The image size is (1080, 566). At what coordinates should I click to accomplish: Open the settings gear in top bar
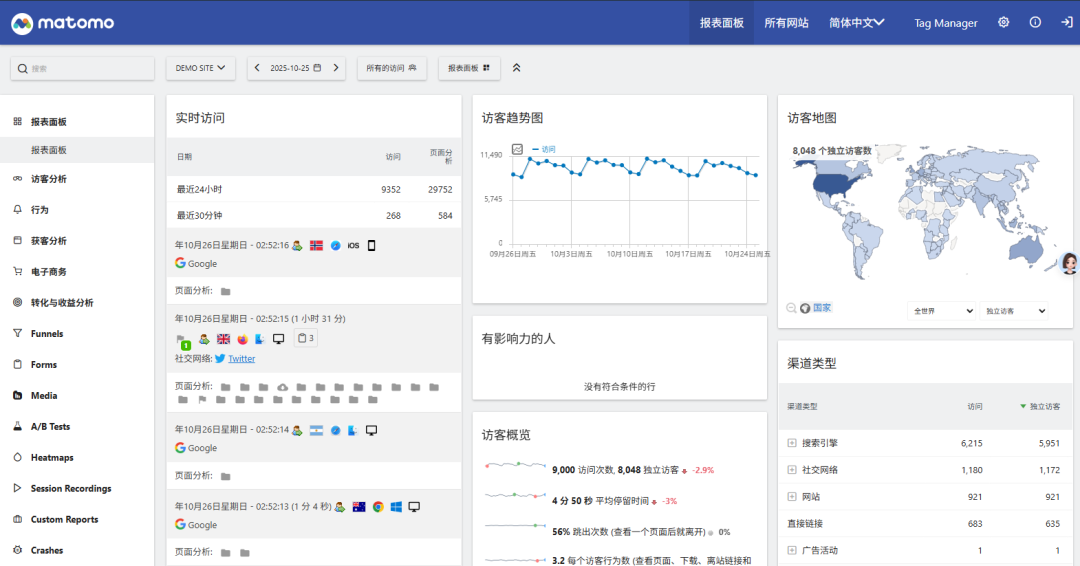pyautogui.click(x=1003, y=22)
